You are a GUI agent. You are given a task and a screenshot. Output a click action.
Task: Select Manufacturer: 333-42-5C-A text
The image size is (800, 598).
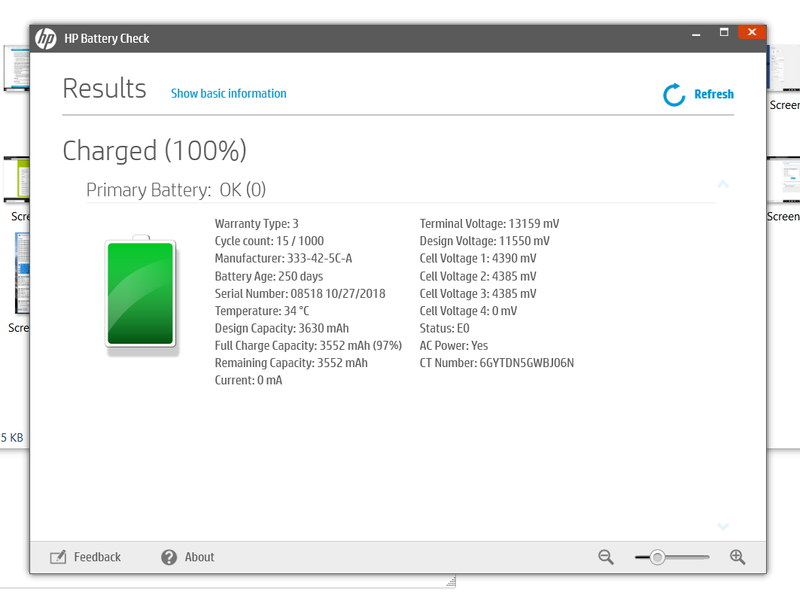tap(284, 258)
